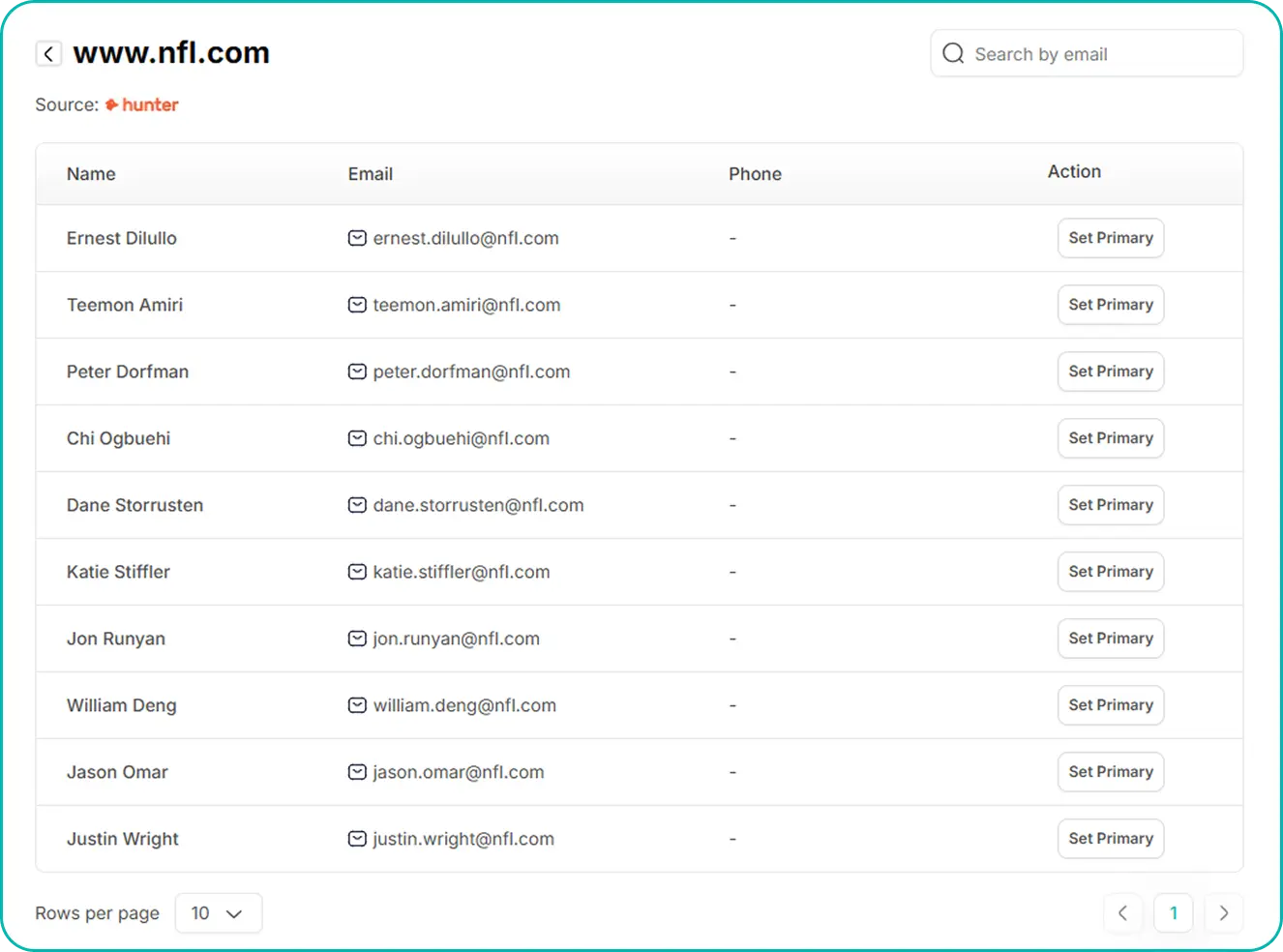1283x952 pixels.
Task: Click the email ernest.dilullo@nfl.com
Action: point(466,238)
